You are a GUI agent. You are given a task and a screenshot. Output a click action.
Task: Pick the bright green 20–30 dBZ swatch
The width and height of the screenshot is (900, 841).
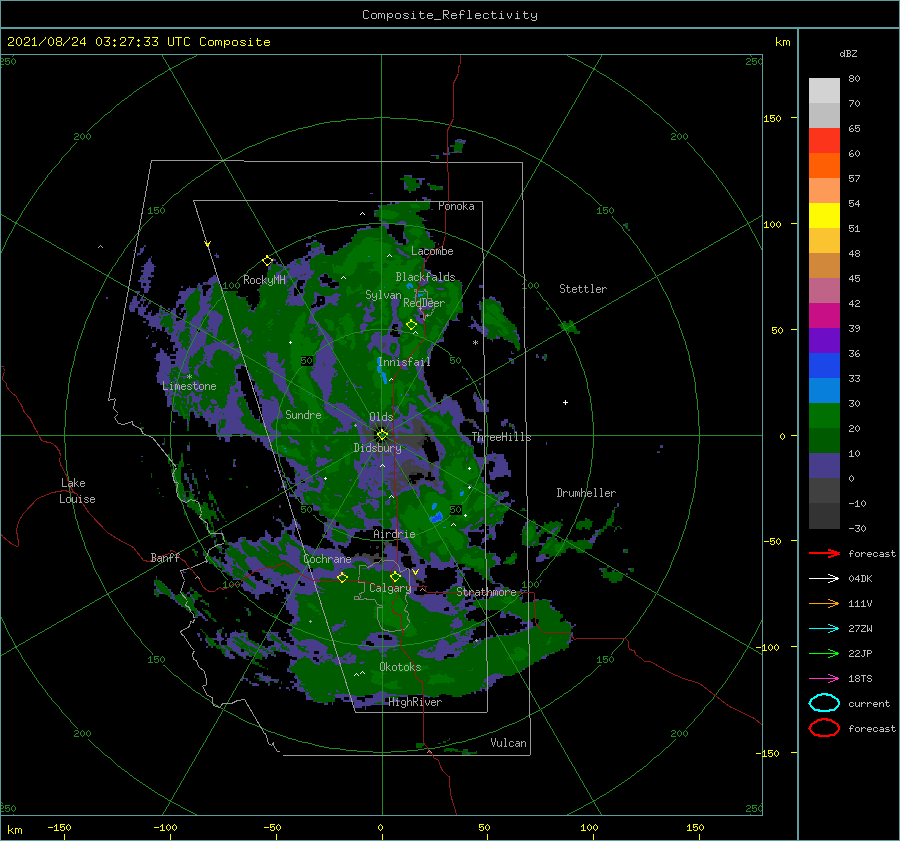tap(824, 415)
